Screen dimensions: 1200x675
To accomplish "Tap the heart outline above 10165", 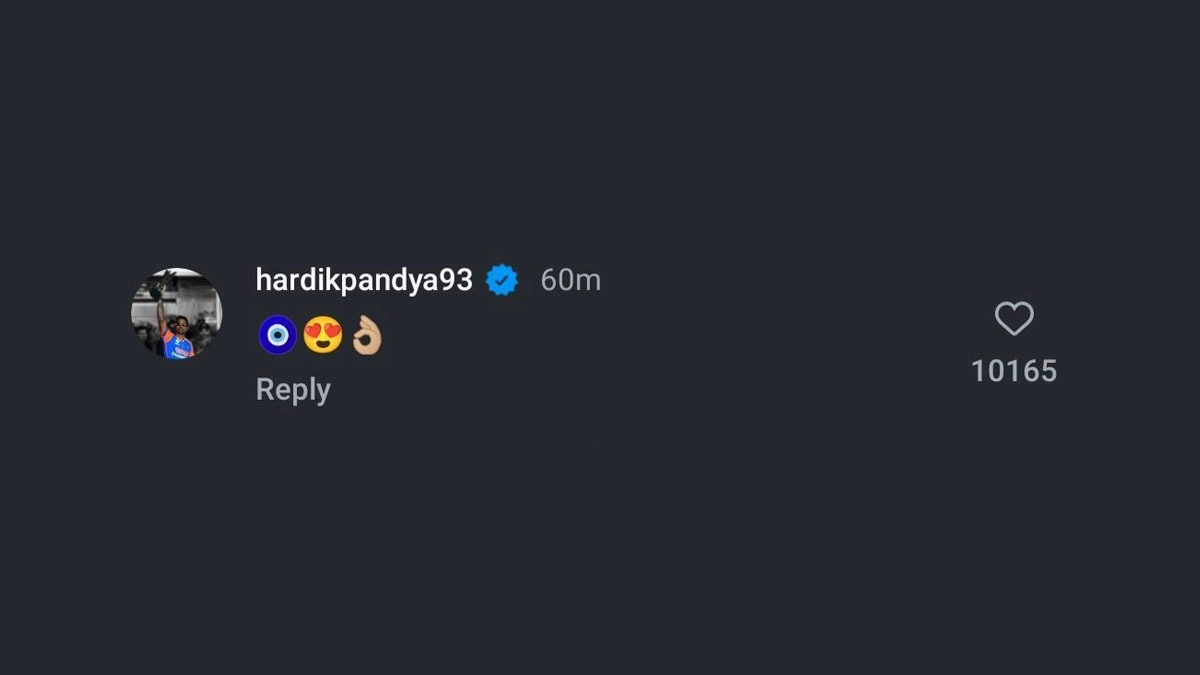I will pos(1014,319).
